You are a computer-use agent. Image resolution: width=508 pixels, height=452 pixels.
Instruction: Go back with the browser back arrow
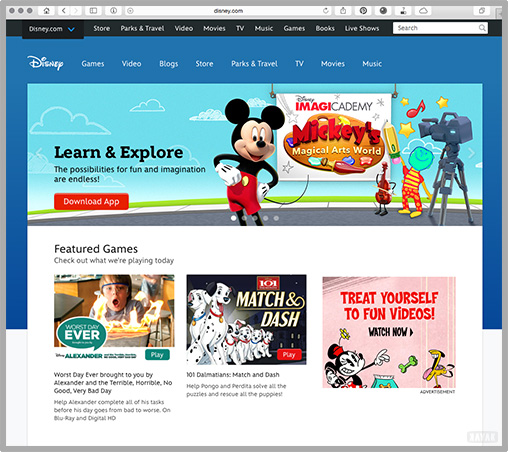tap(63, 11)
